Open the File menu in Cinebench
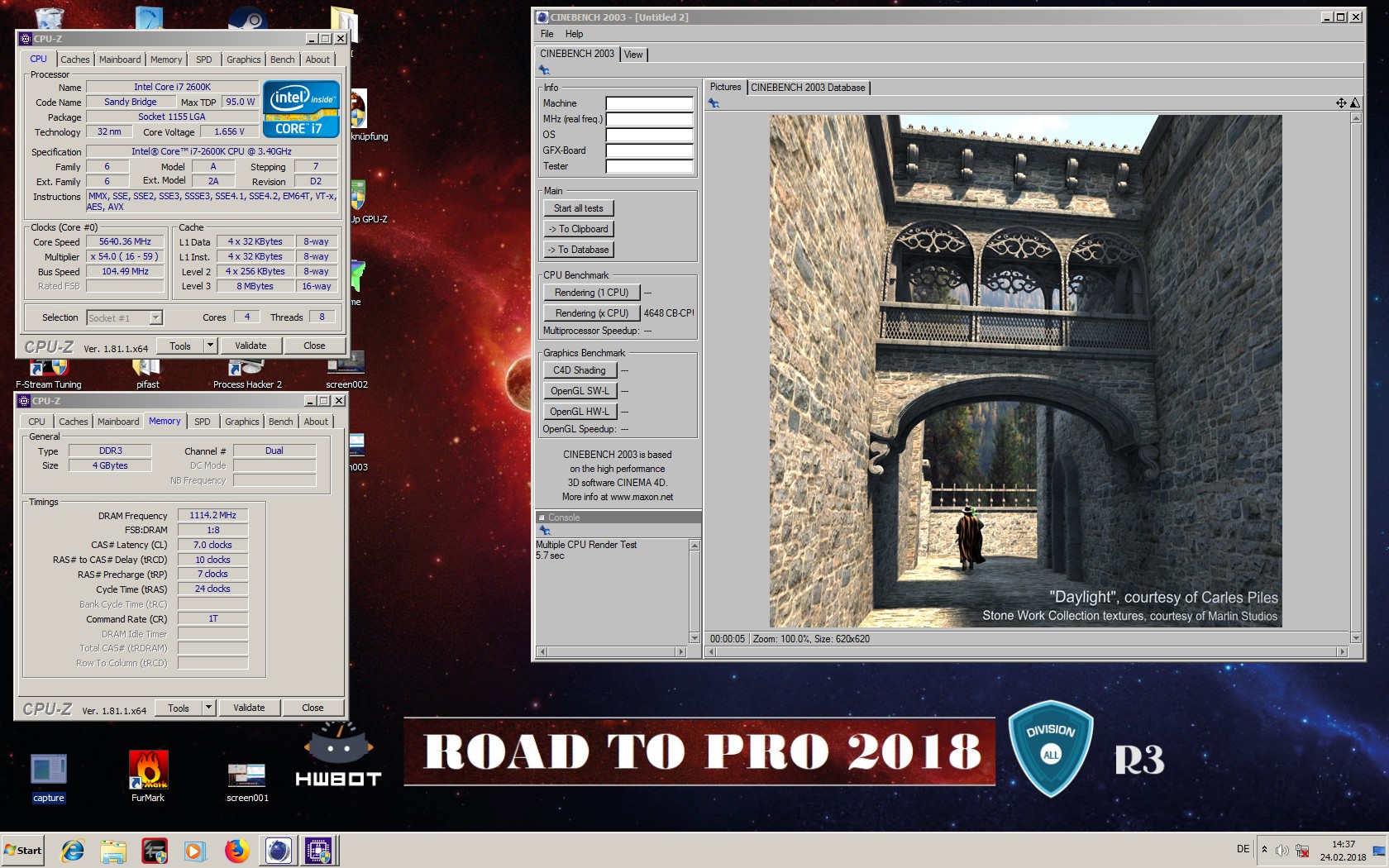The width and height of the screenshot is (1389, 868). (547, 34)
